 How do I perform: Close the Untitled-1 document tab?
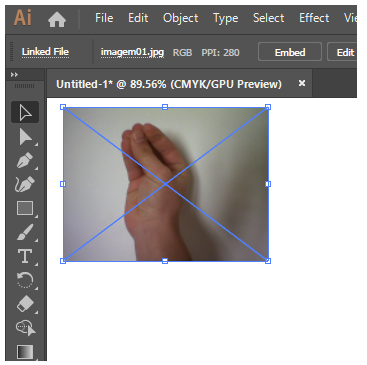(x=302, y=83)
